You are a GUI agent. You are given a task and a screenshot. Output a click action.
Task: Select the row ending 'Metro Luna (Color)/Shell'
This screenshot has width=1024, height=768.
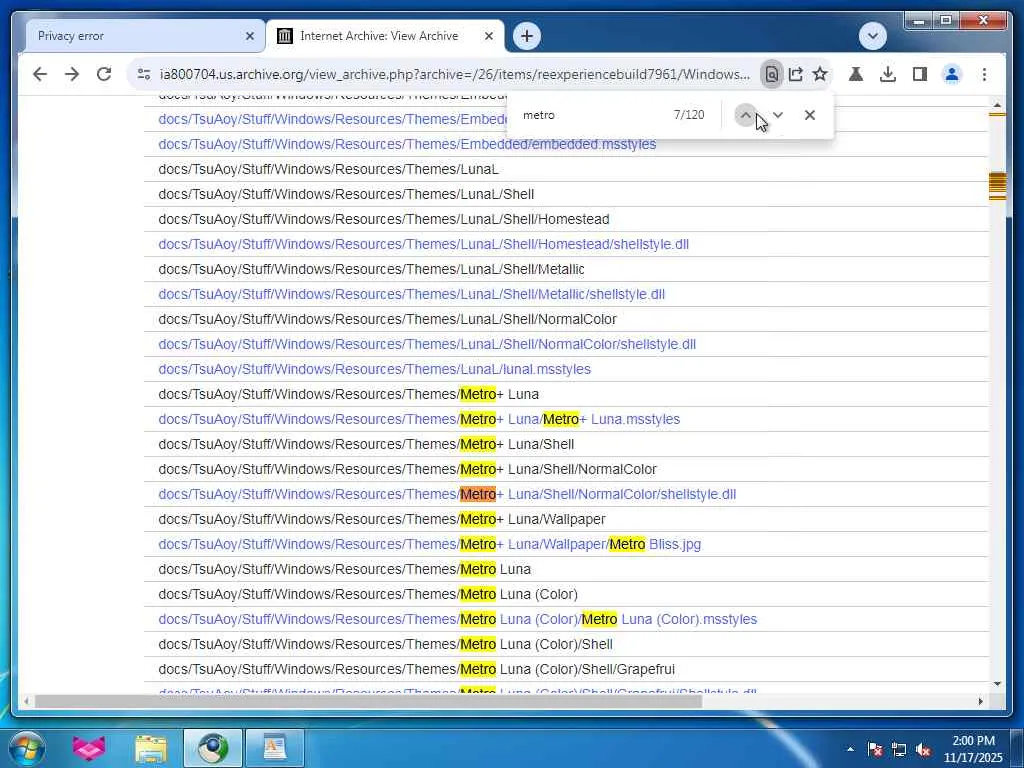point(566,645)
